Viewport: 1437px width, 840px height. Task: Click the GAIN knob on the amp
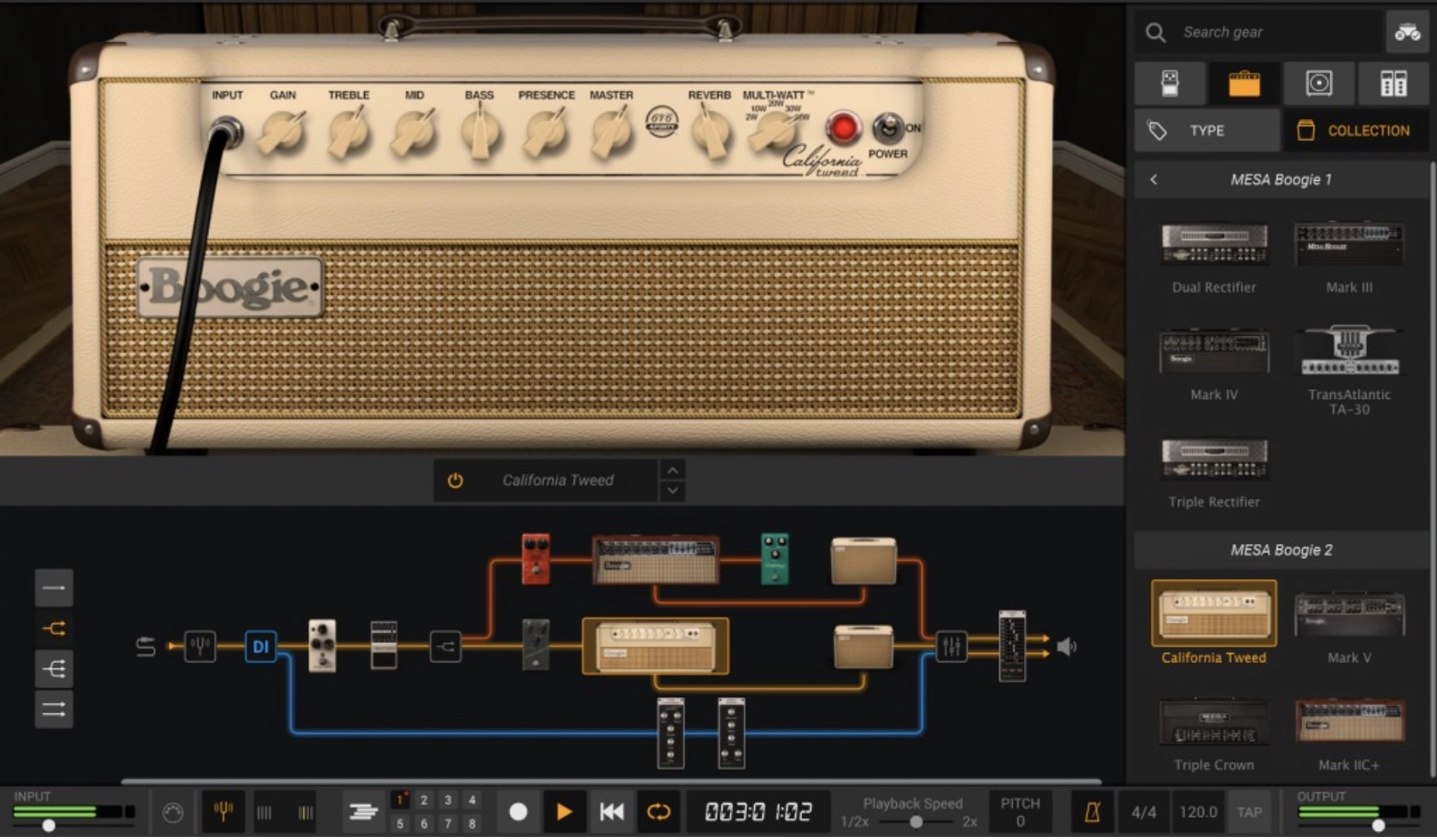coord(281,131)
